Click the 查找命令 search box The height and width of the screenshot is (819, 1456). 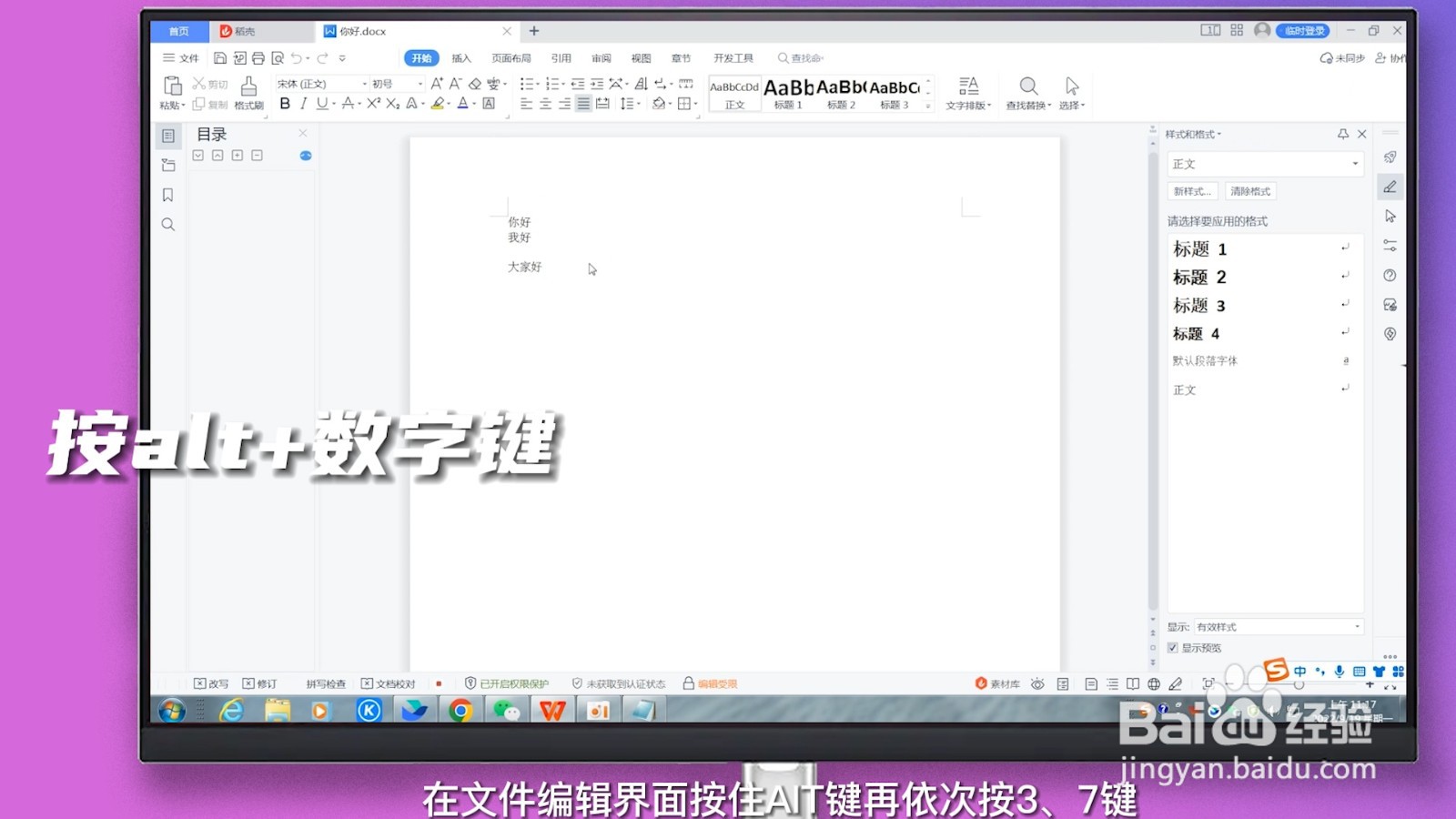(x=801, y=58)
